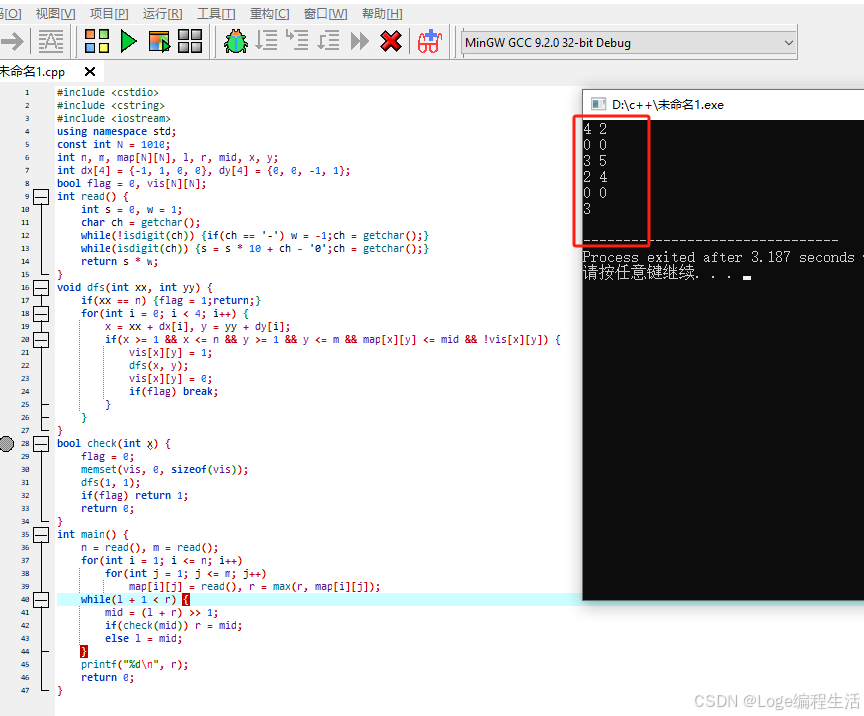Collapse the dfs function fold at line 16
864x716 pixels.
point(41,288)
